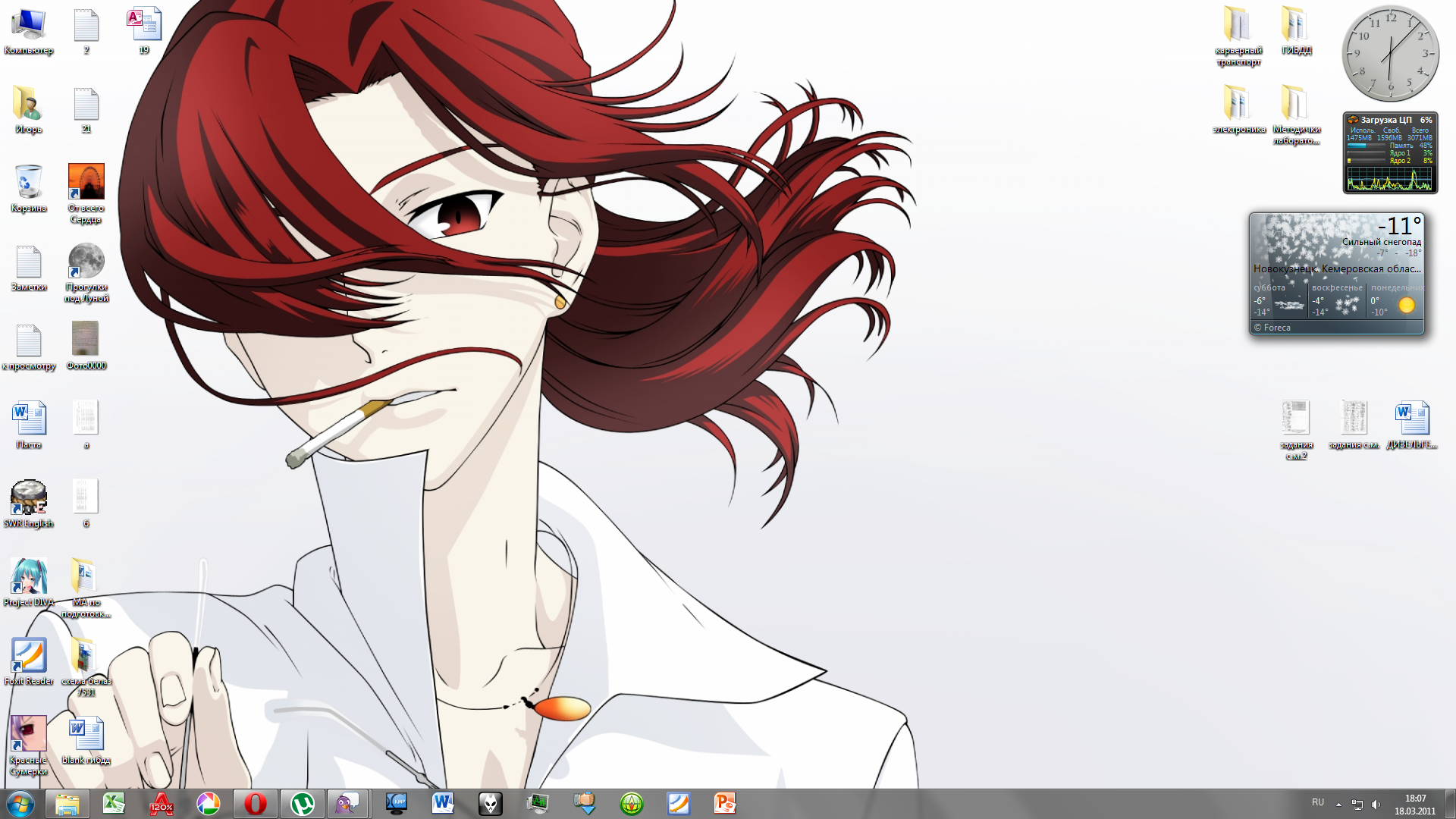The image size is (1456, 819).
Task: Launch KMPlayer from the taskbar
Action: coord(396,804)
